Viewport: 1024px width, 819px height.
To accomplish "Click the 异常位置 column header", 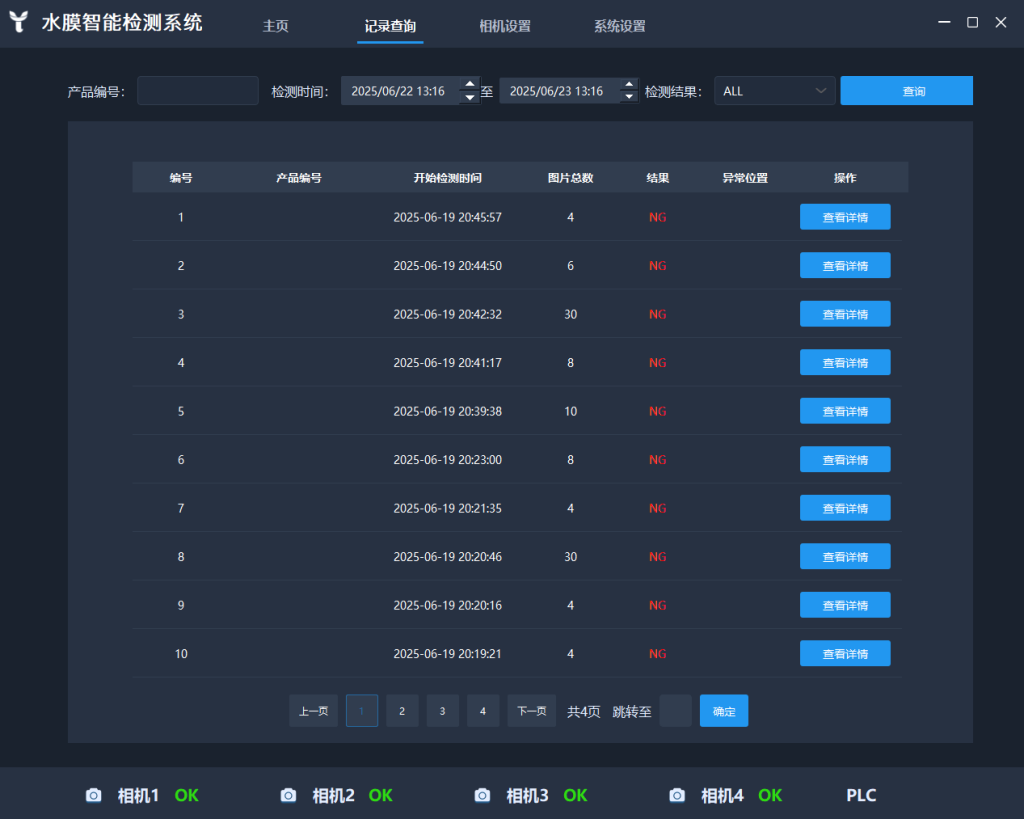I will pos(745,178).
